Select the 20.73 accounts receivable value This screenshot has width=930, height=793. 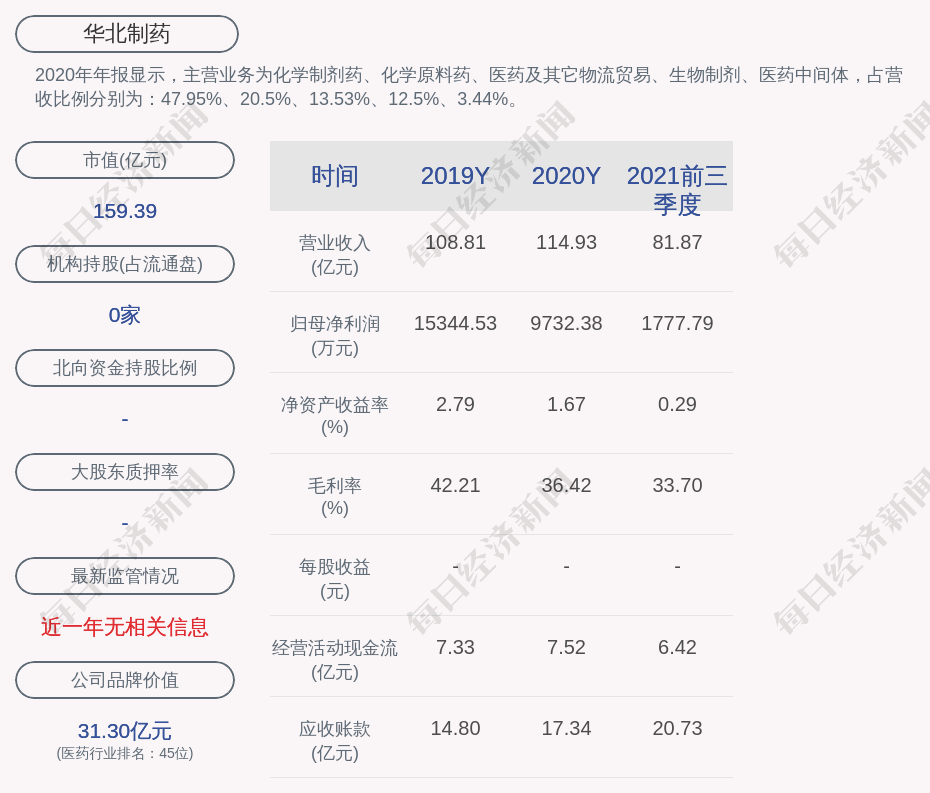677,729
